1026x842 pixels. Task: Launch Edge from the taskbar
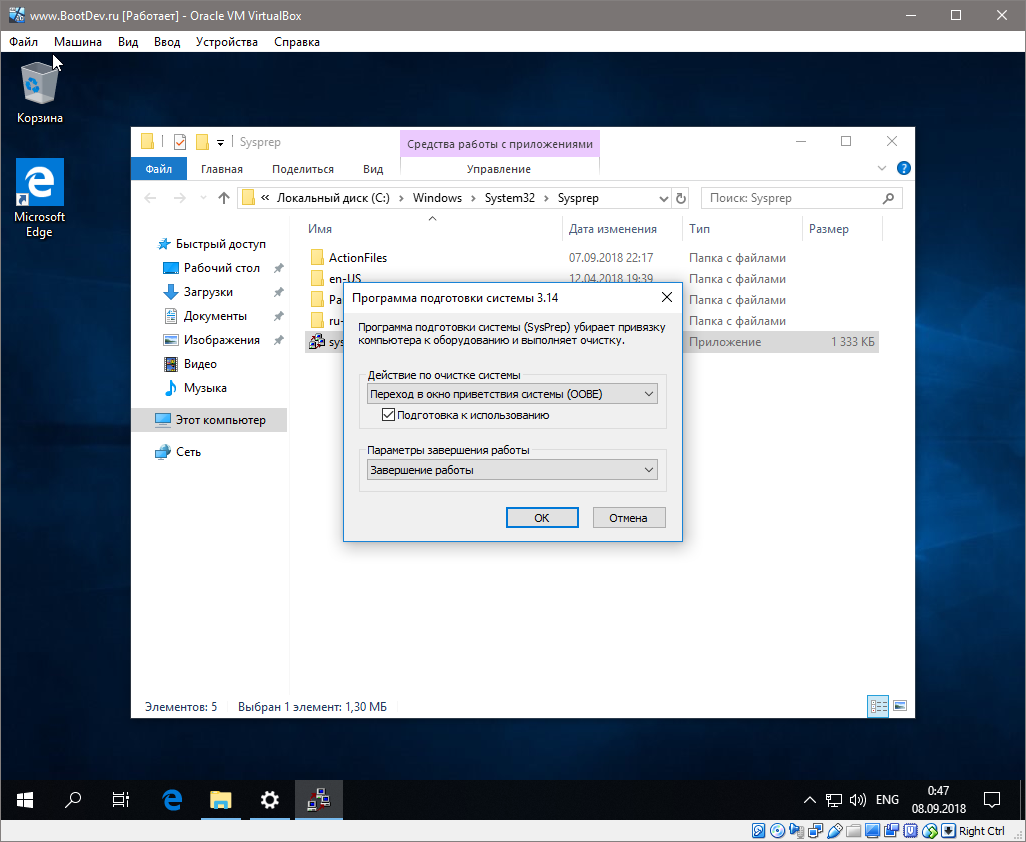pyautogui.click(x=172, y=799)
